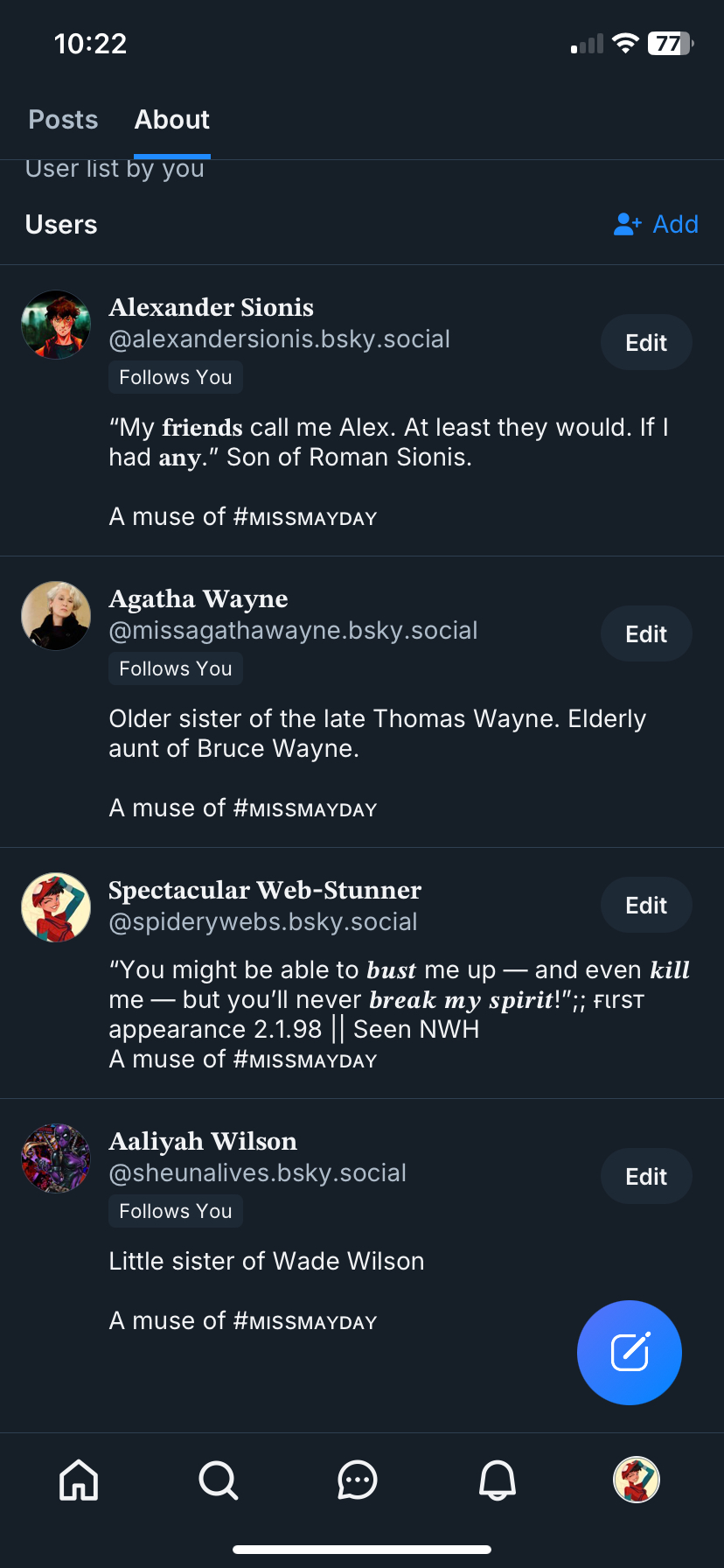Open the Search magnifier icon

(218, 1480)
